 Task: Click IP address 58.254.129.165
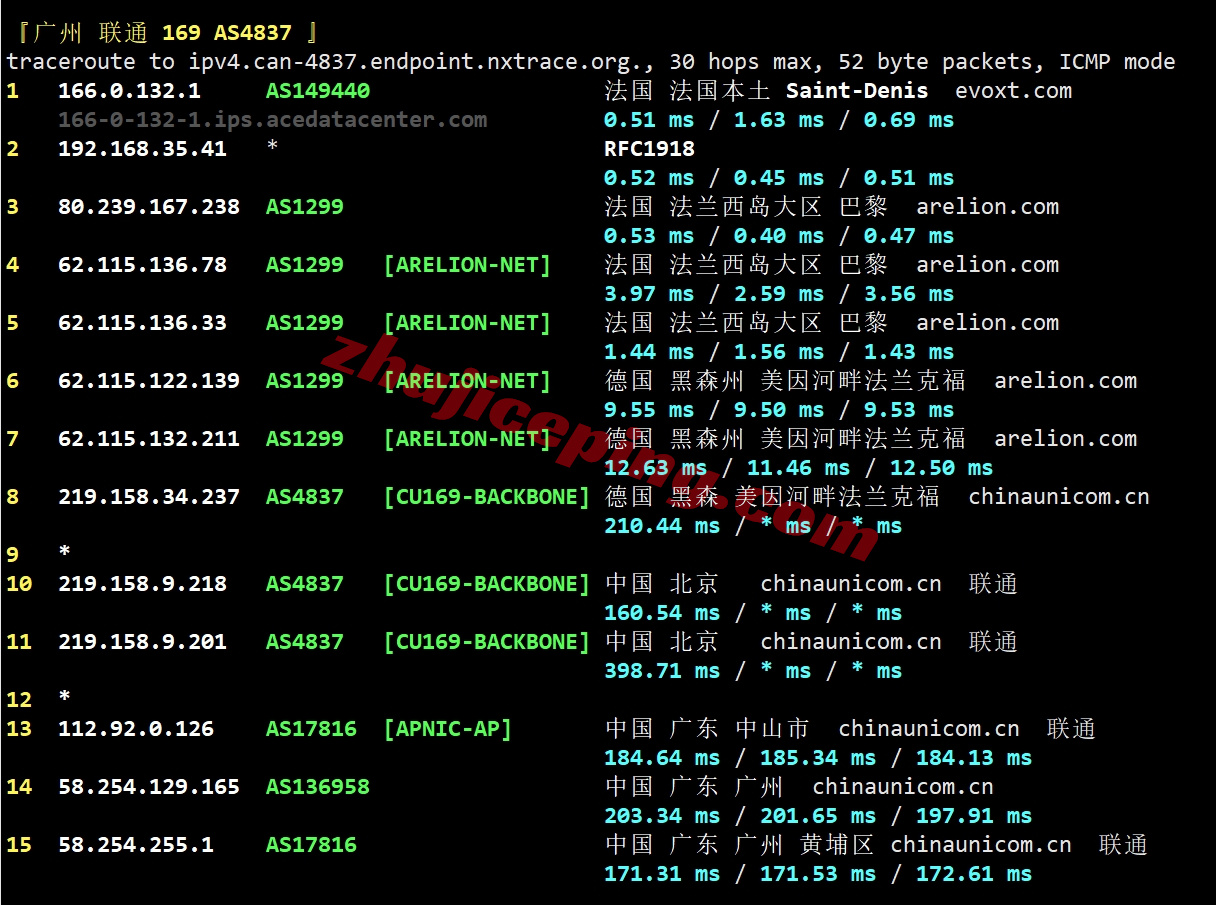(x=149, y=787)
